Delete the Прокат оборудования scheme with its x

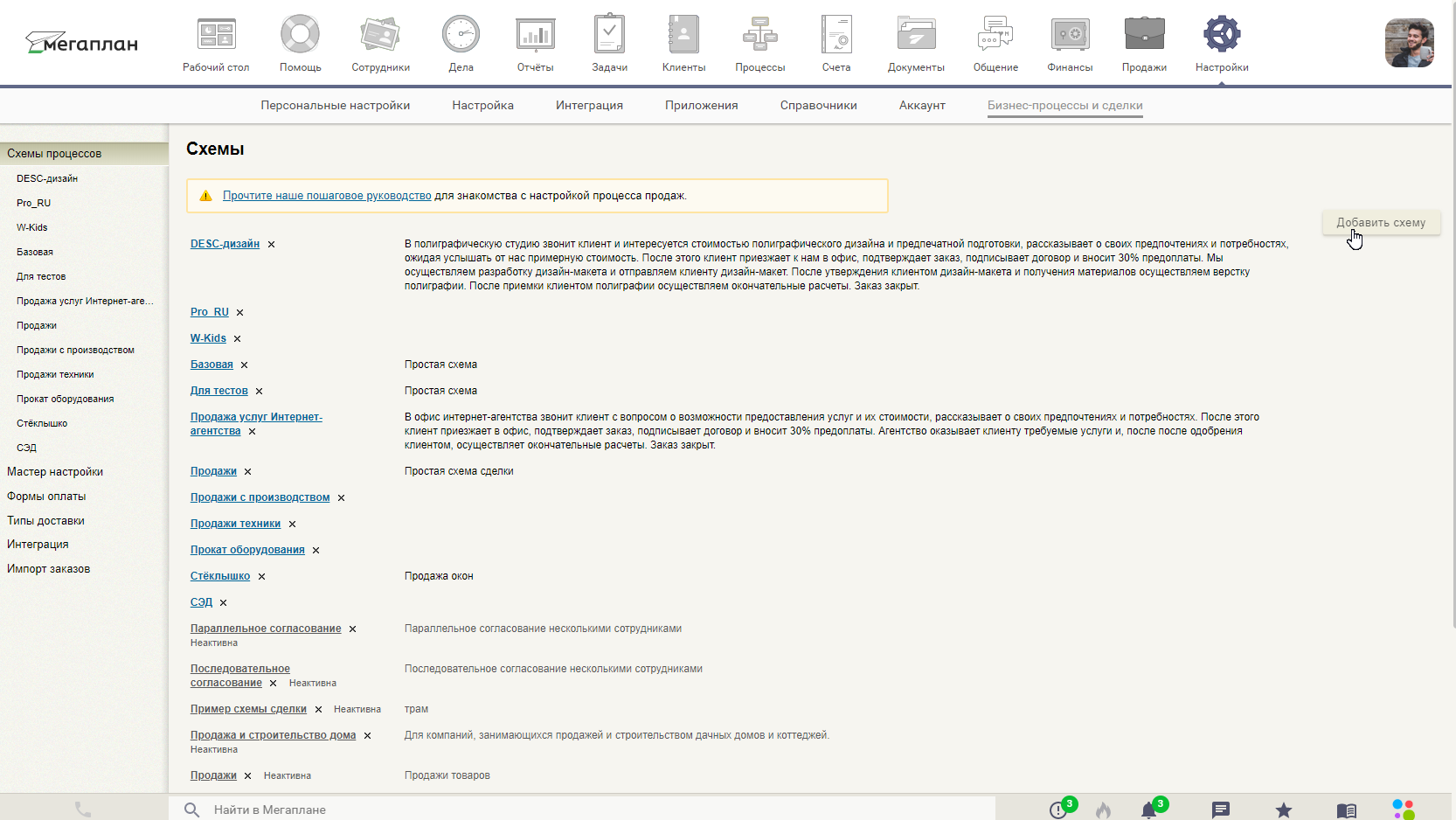(315, 551)
